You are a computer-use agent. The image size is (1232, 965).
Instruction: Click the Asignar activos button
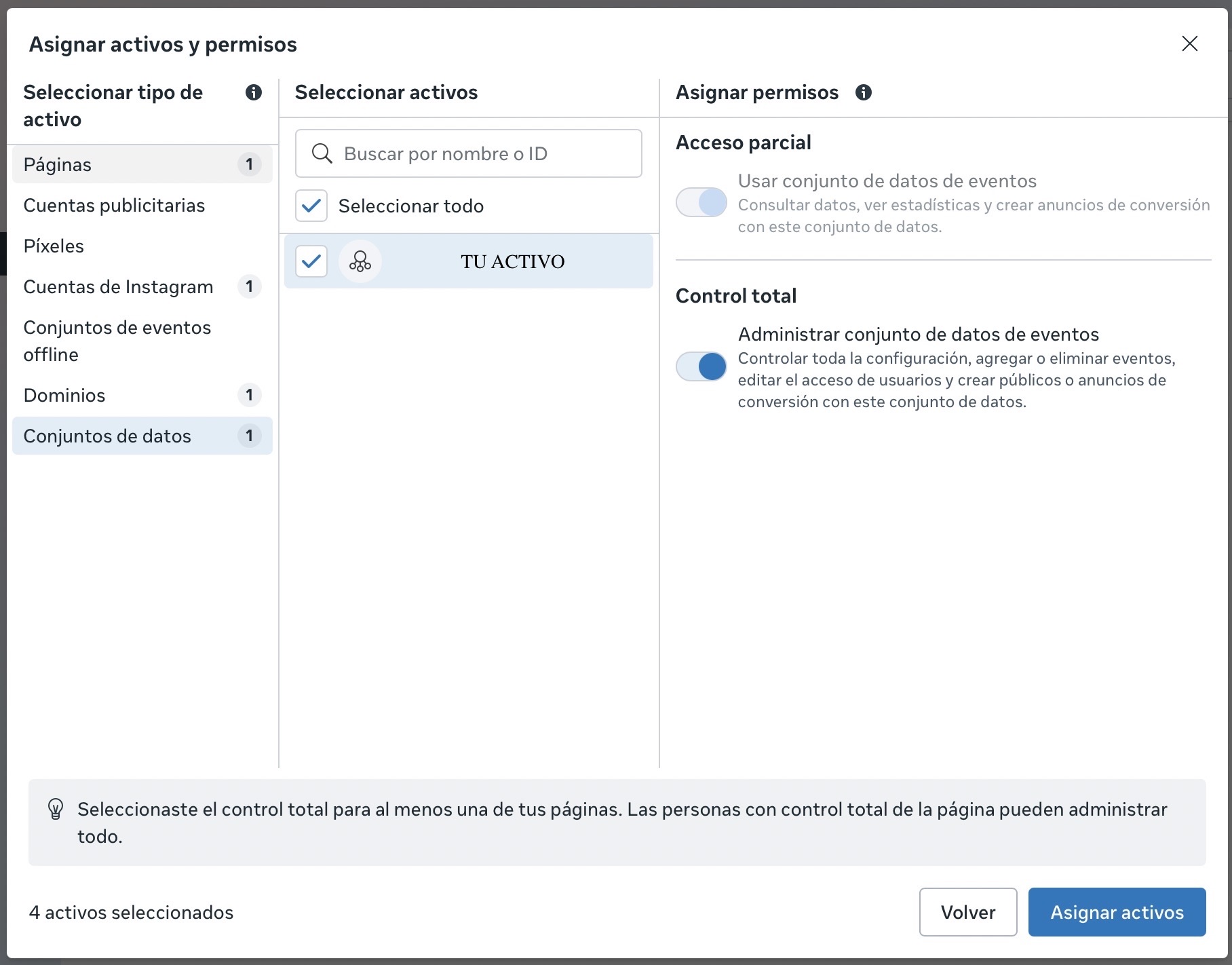1117,912
